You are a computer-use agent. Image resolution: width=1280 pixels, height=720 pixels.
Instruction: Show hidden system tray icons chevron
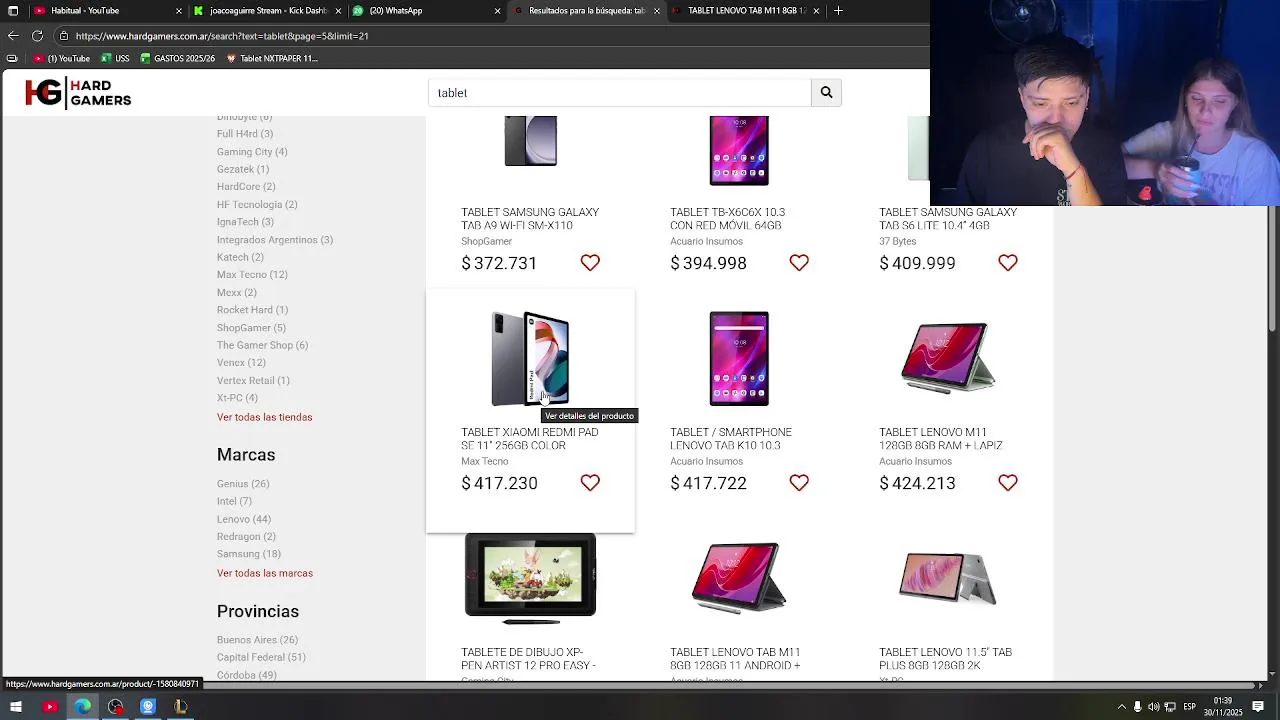coord(1121,707)
